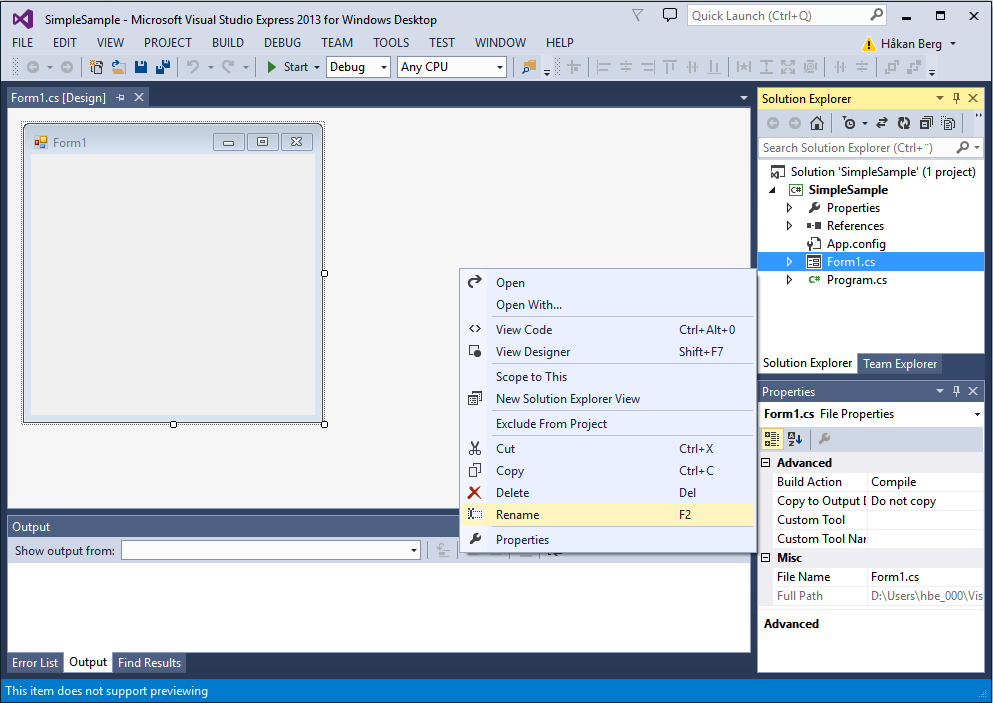Refresh the Solution Explorer tree

click(904, 123)
